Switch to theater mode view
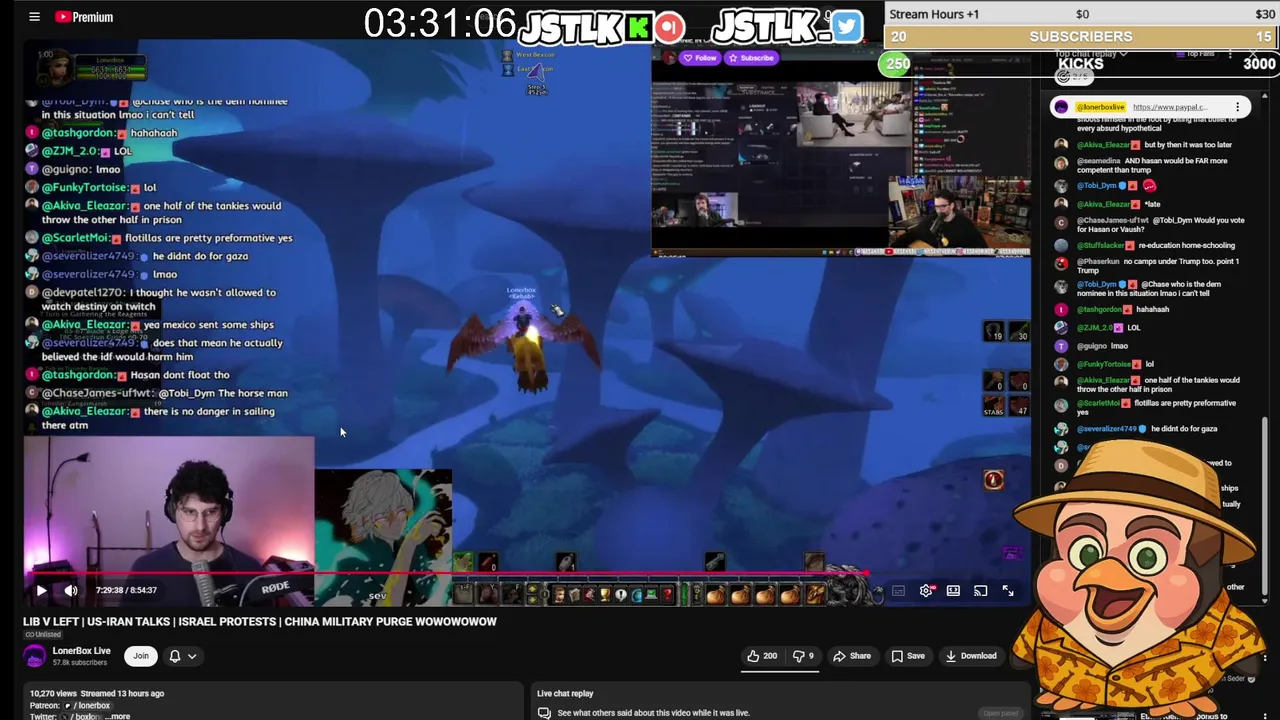 [953, 591]
